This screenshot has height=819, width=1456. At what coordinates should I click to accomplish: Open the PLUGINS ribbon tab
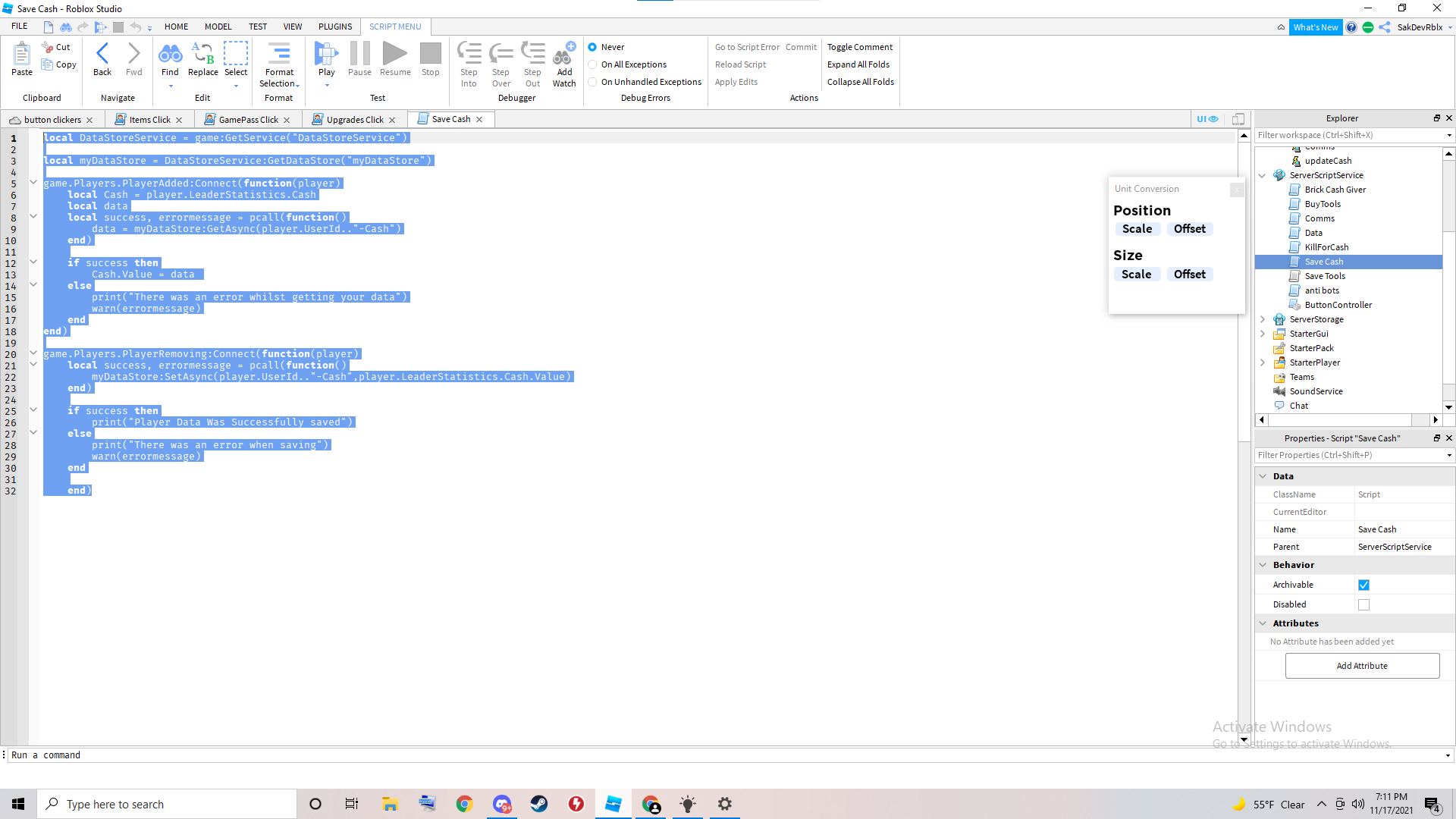[x=334, y=27]
